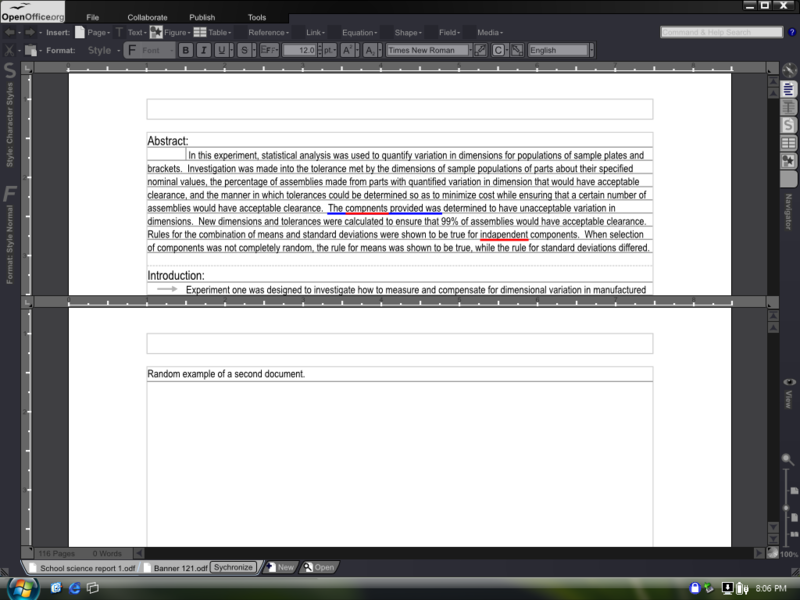Screen dimensions: 800x600
Task: Click the New document button
Action: [279, 567]
